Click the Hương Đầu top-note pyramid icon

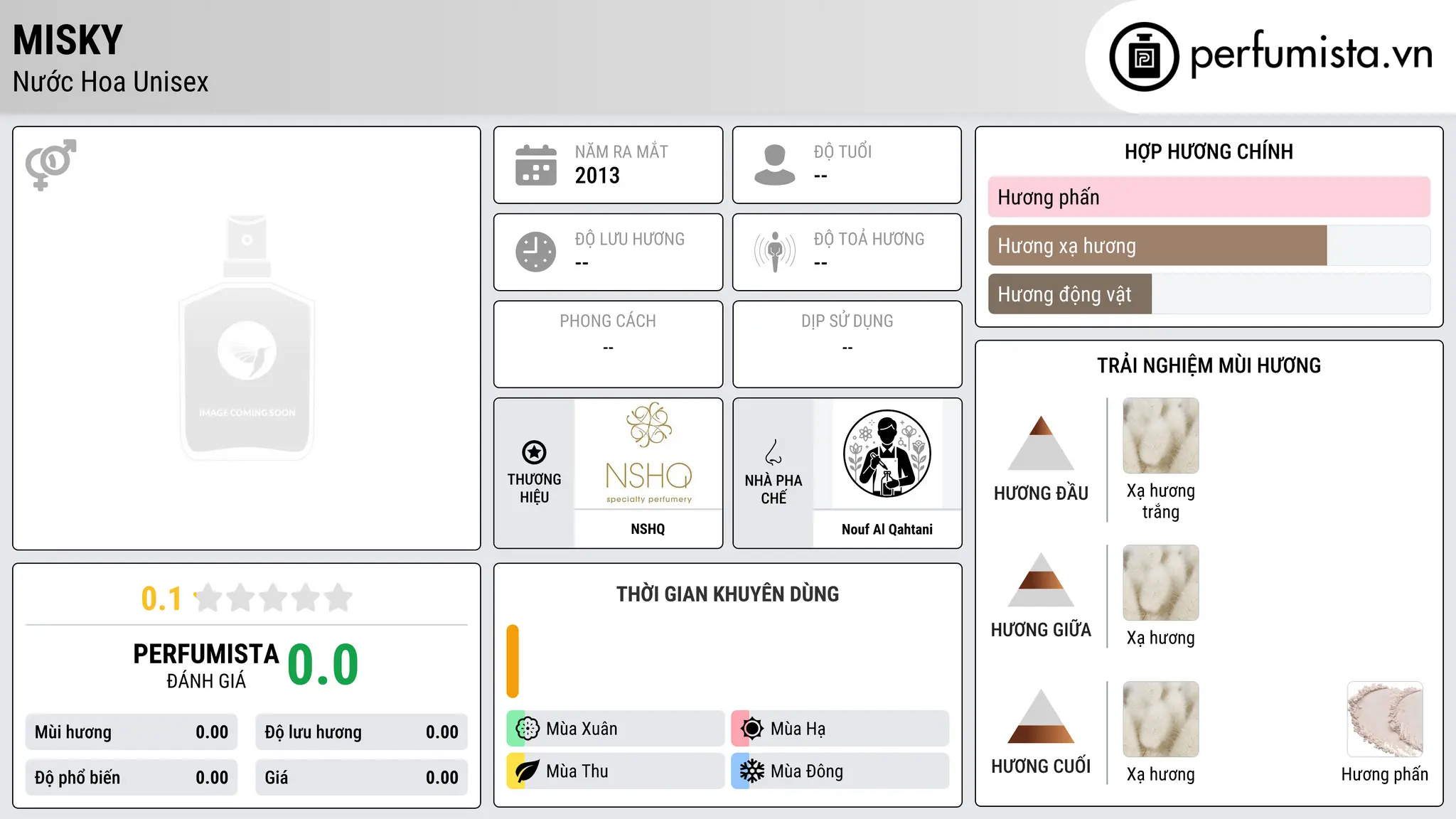pos(1041,443)
